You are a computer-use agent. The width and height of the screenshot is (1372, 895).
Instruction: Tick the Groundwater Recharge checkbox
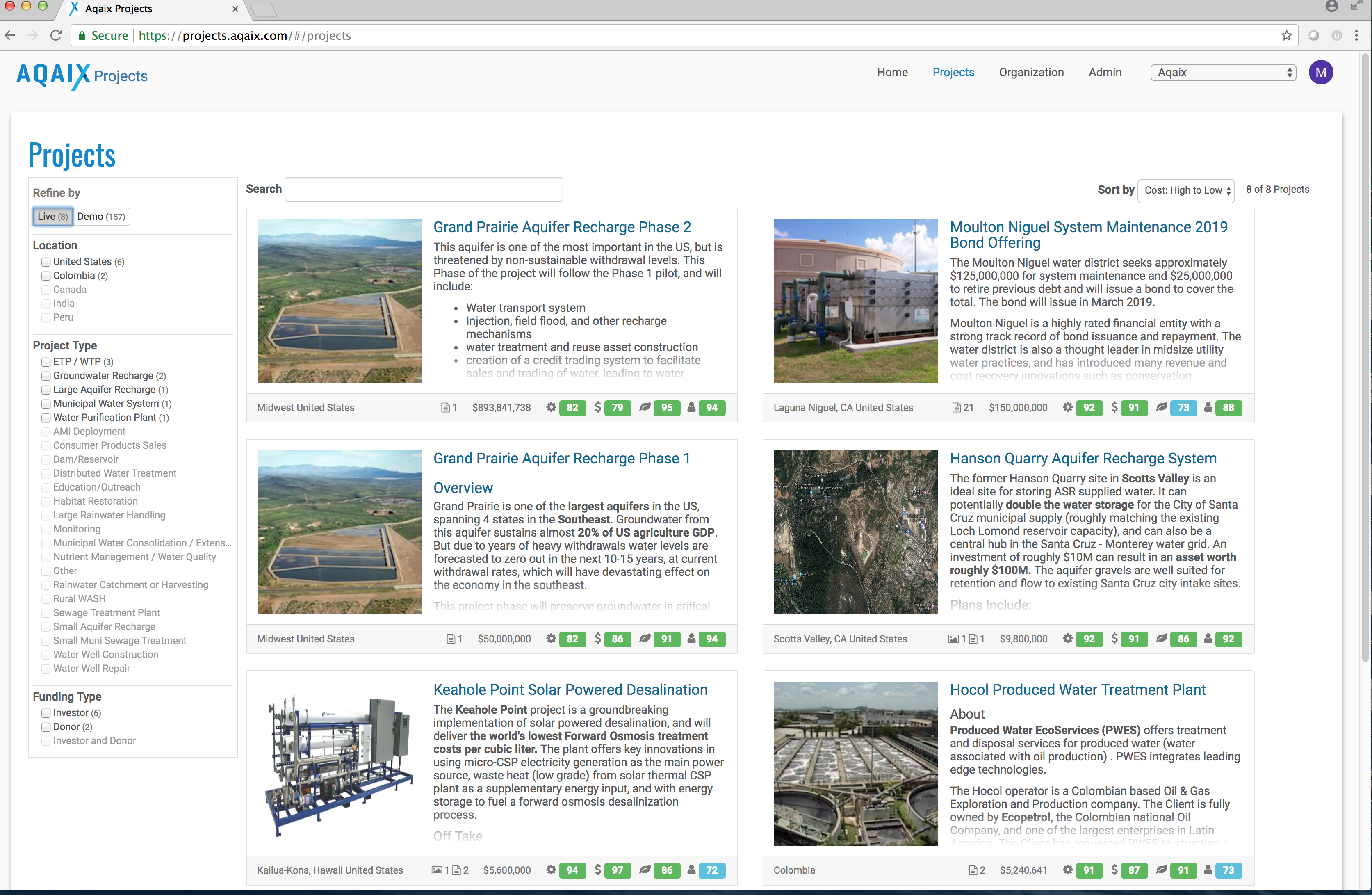(46, 376)
